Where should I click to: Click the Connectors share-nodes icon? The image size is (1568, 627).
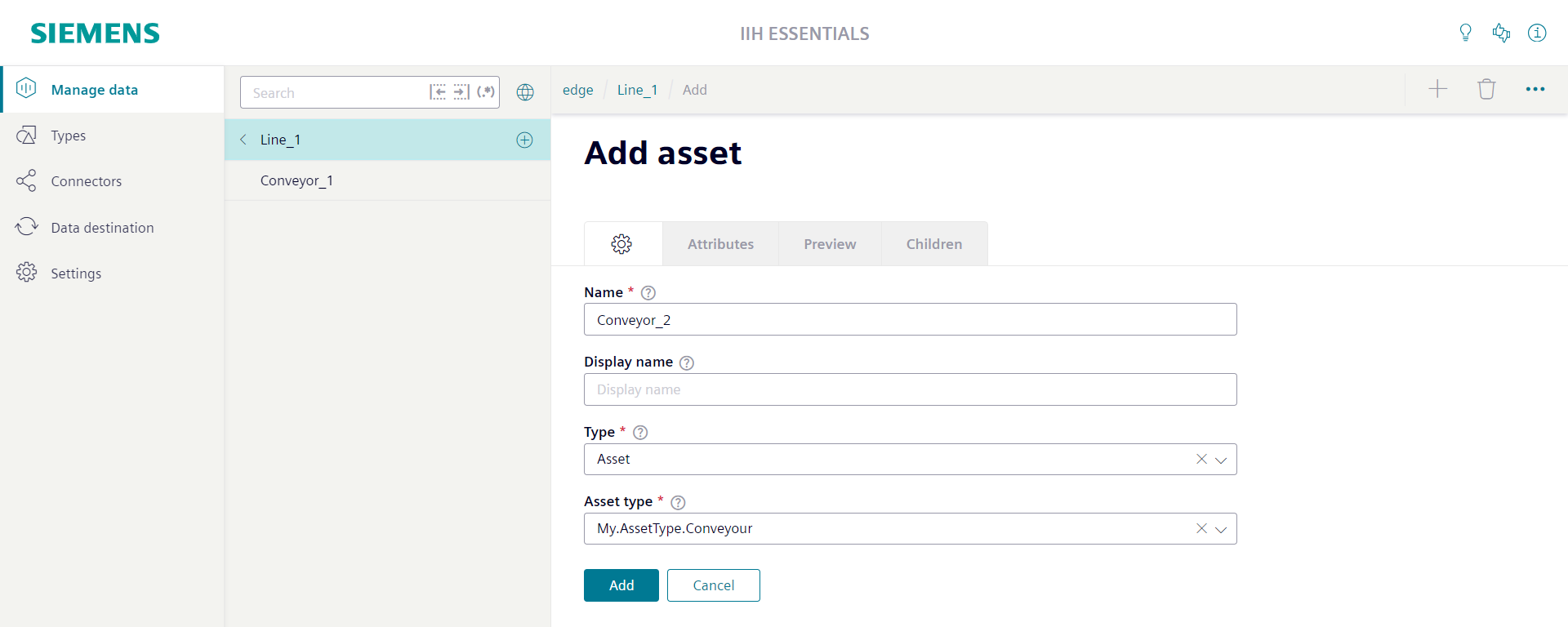[x=26, y=180]
